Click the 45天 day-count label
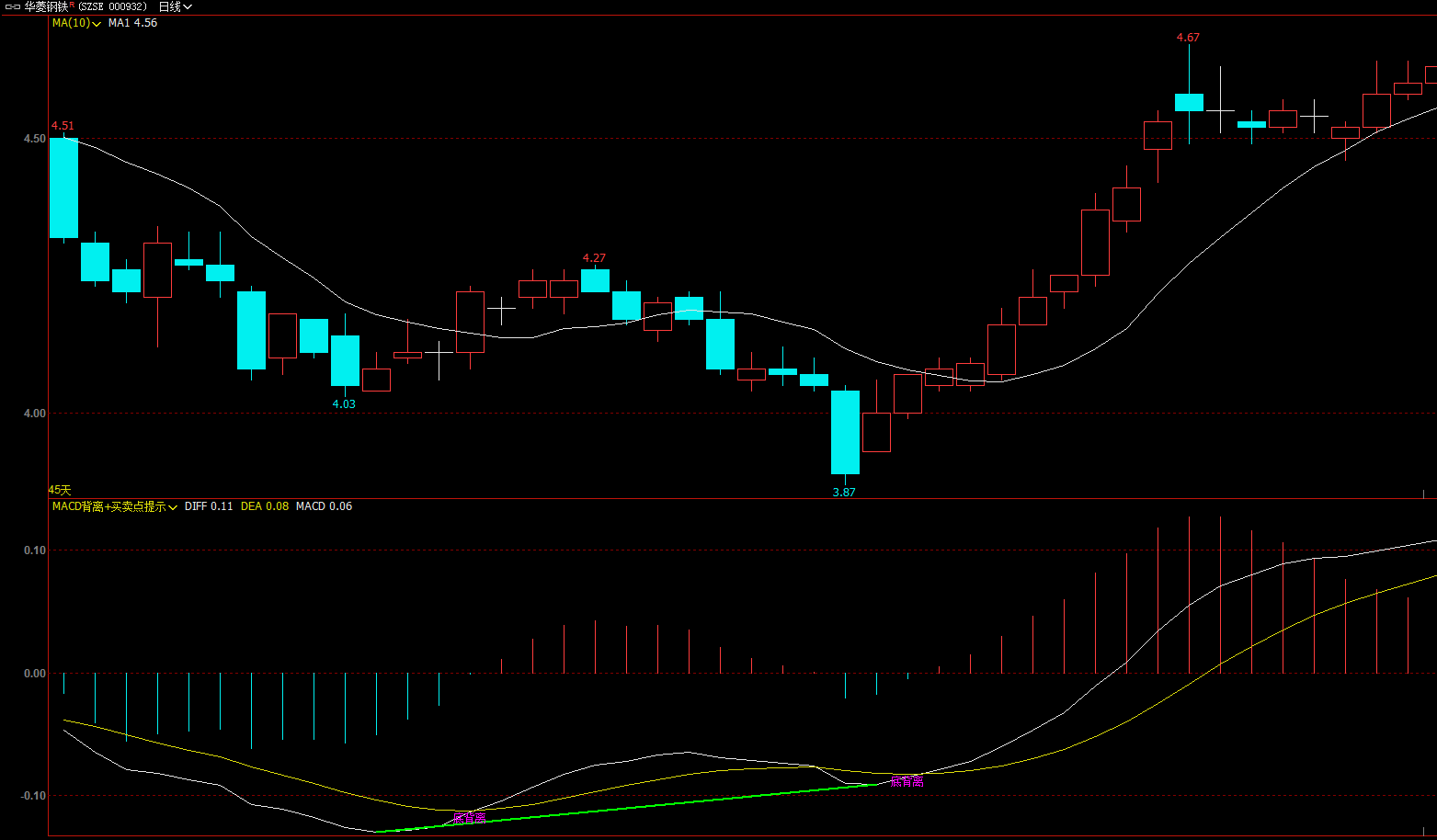This screenshot has width=1437, height=840. point(60,491)
